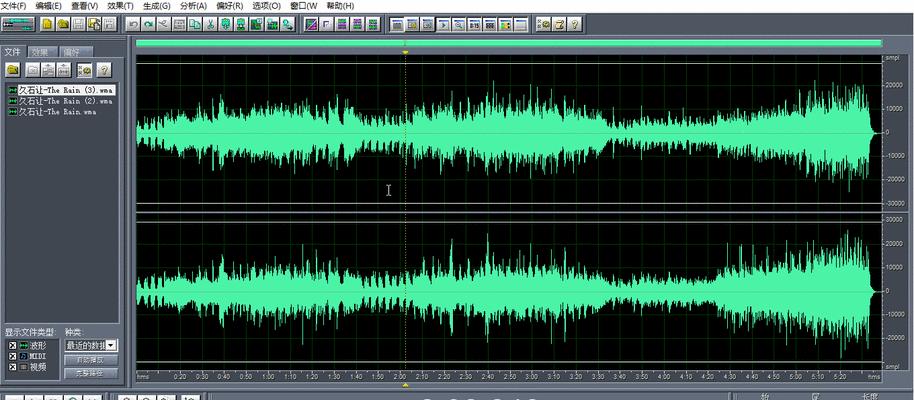The image size is (914, 400).
Task: Open the 文件(F) menu
Action: click(x=13, y=6)
